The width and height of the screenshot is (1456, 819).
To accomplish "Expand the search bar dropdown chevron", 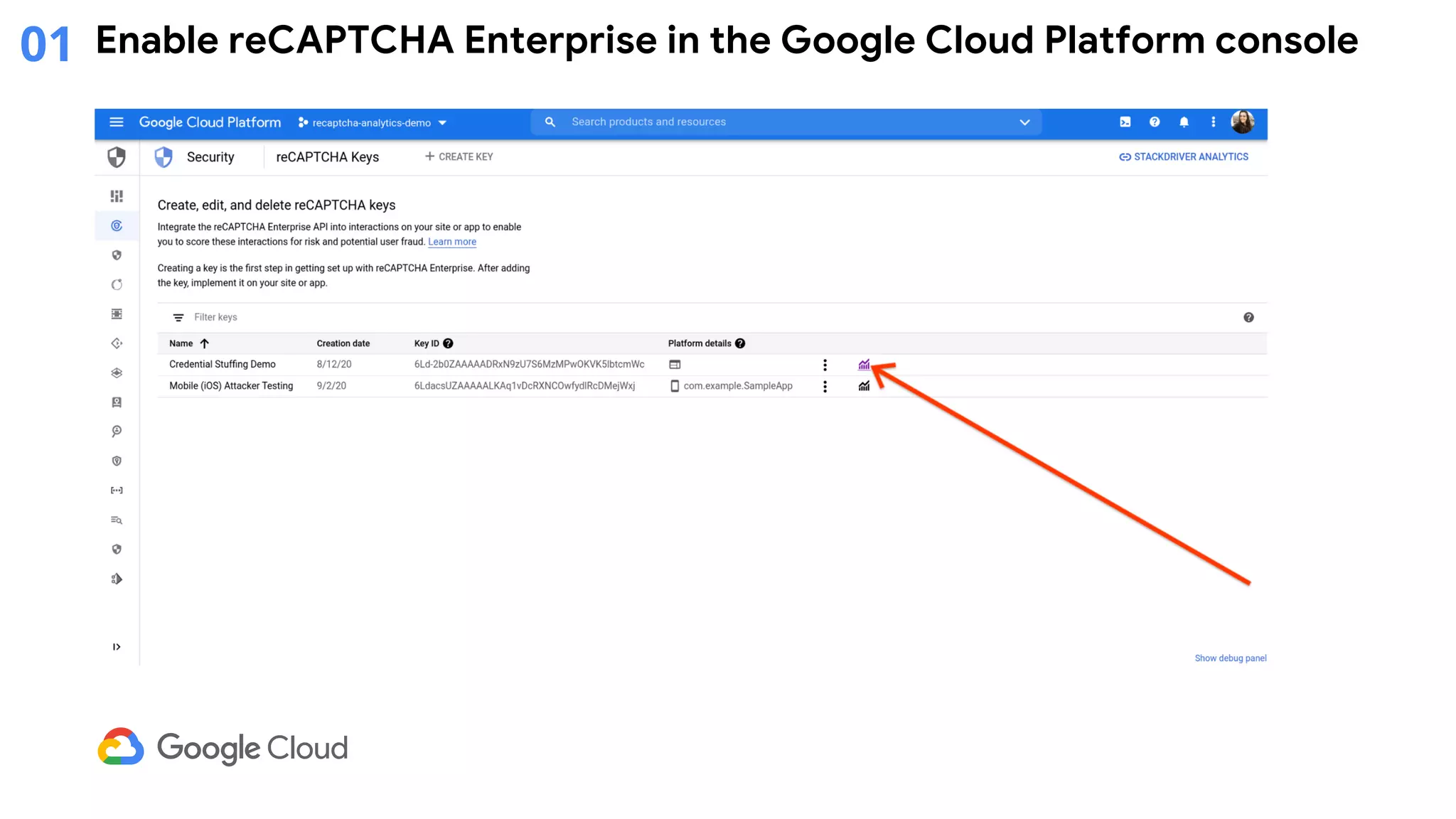I will tap(1024, 122).
